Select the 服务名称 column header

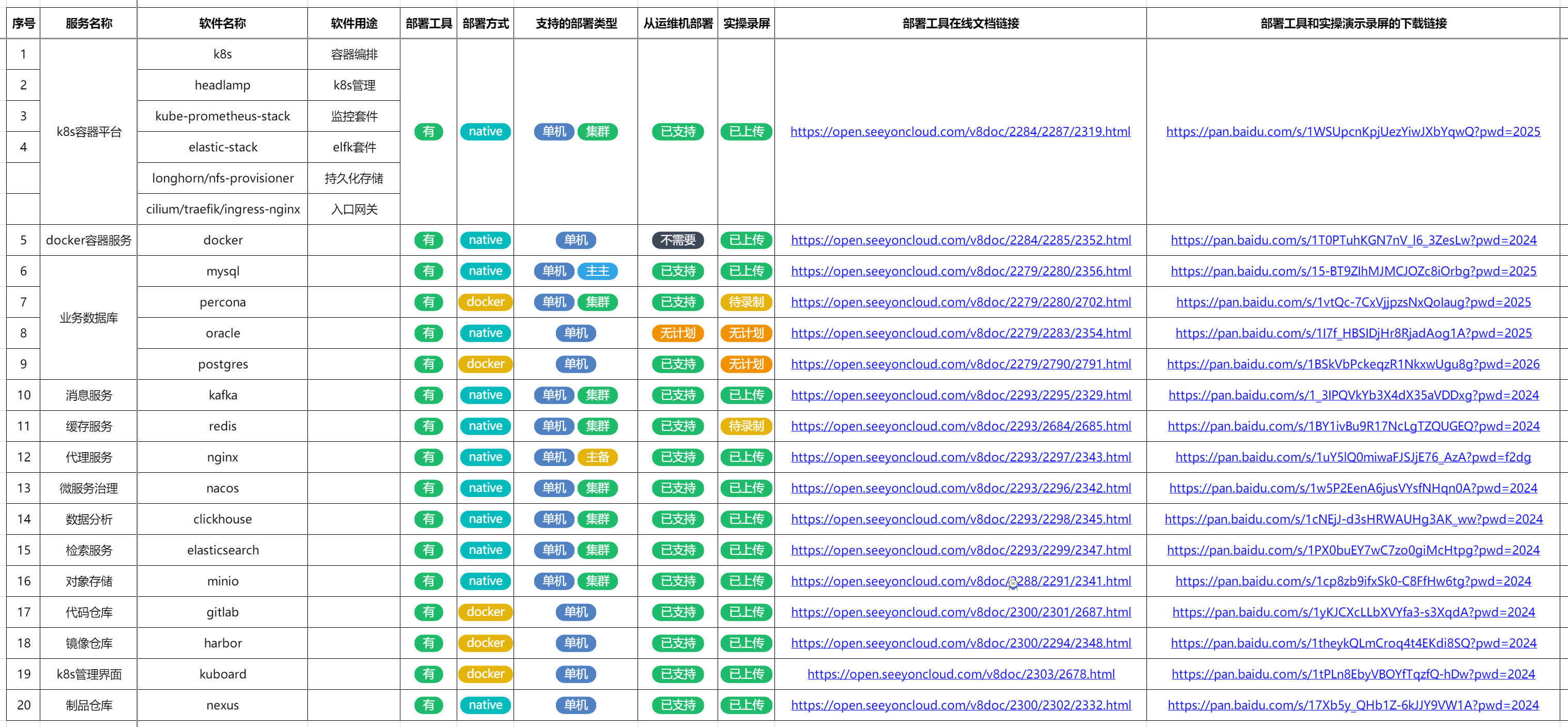click(89, 24)
